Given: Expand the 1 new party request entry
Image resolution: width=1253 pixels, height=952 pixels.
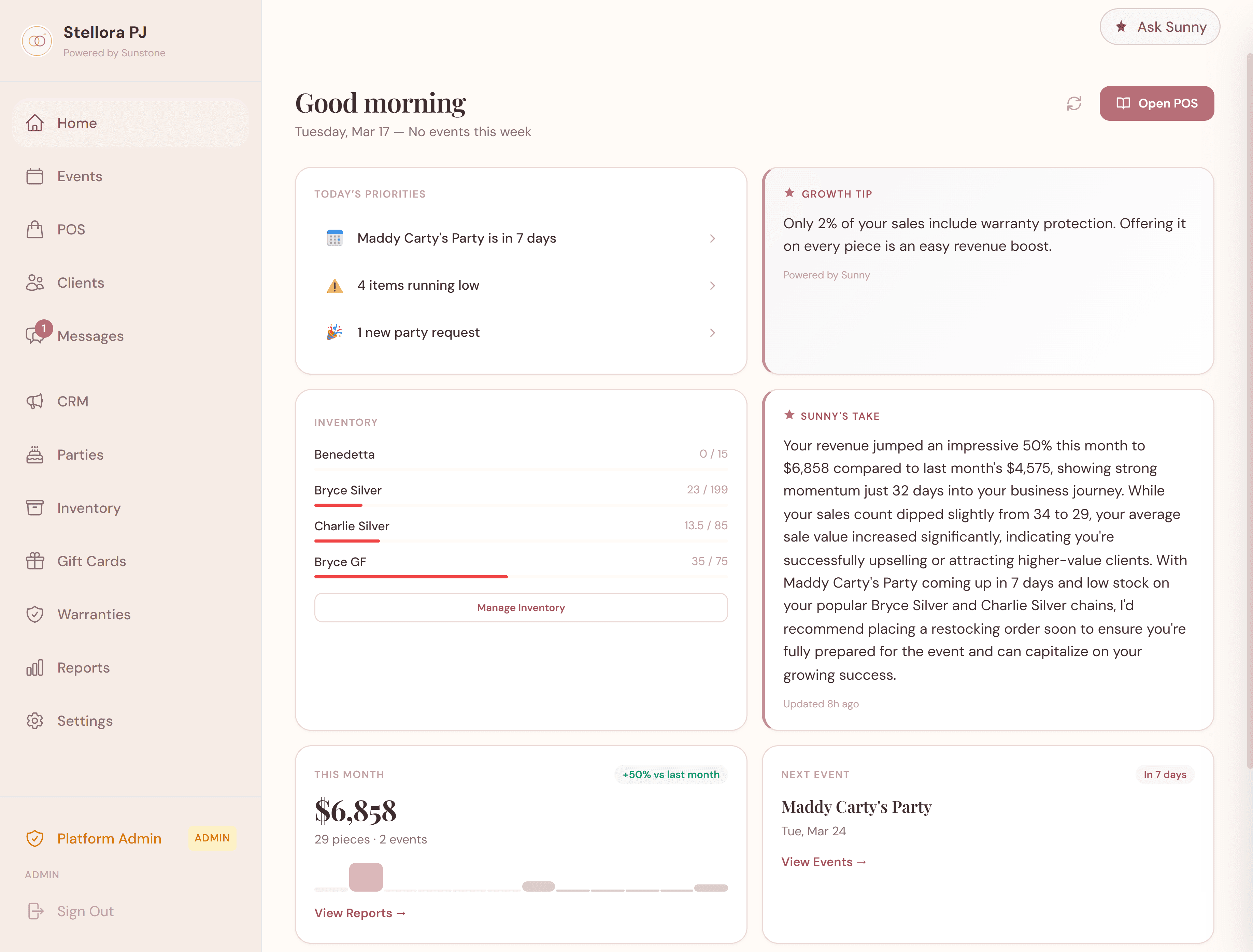Looking at the screenshot, I should coord(712,333).
